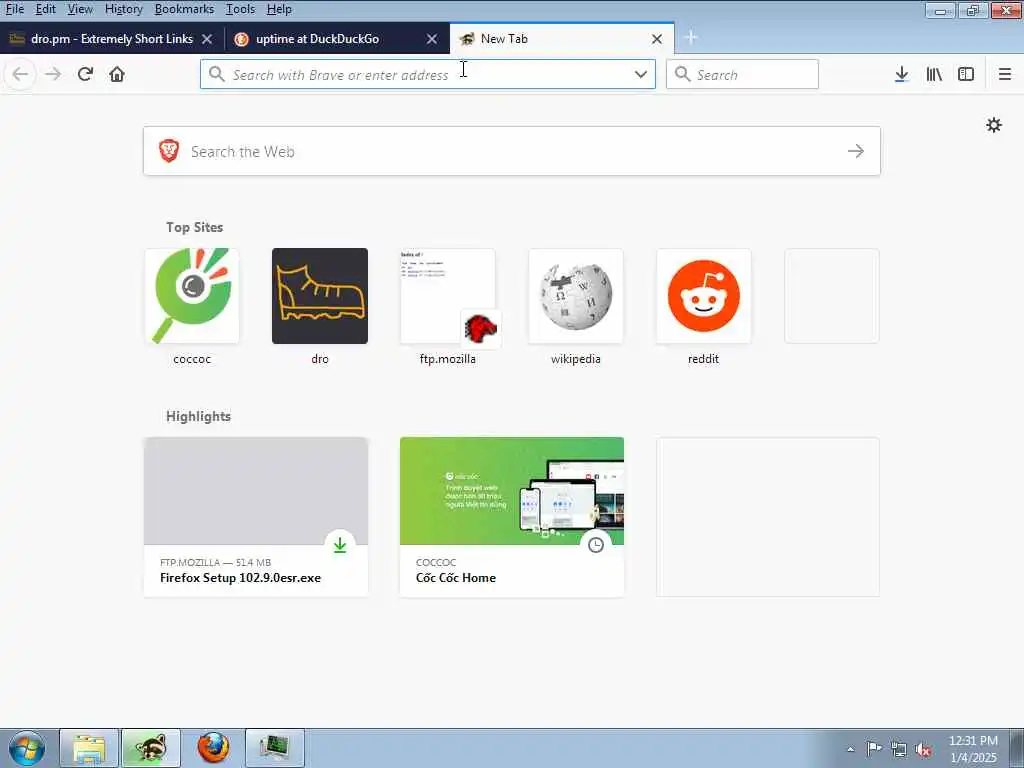Show hidden system tray icons
1024x768 pixels.
point(850,749)
